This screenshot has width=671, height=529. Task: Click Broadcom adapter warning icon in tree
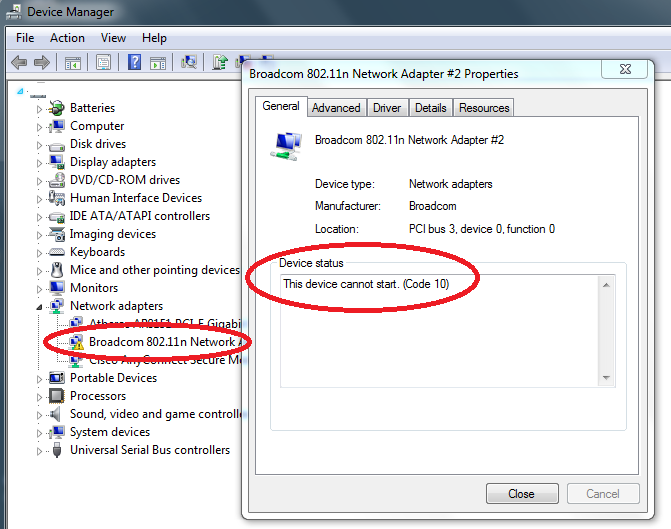click(76, 342)
